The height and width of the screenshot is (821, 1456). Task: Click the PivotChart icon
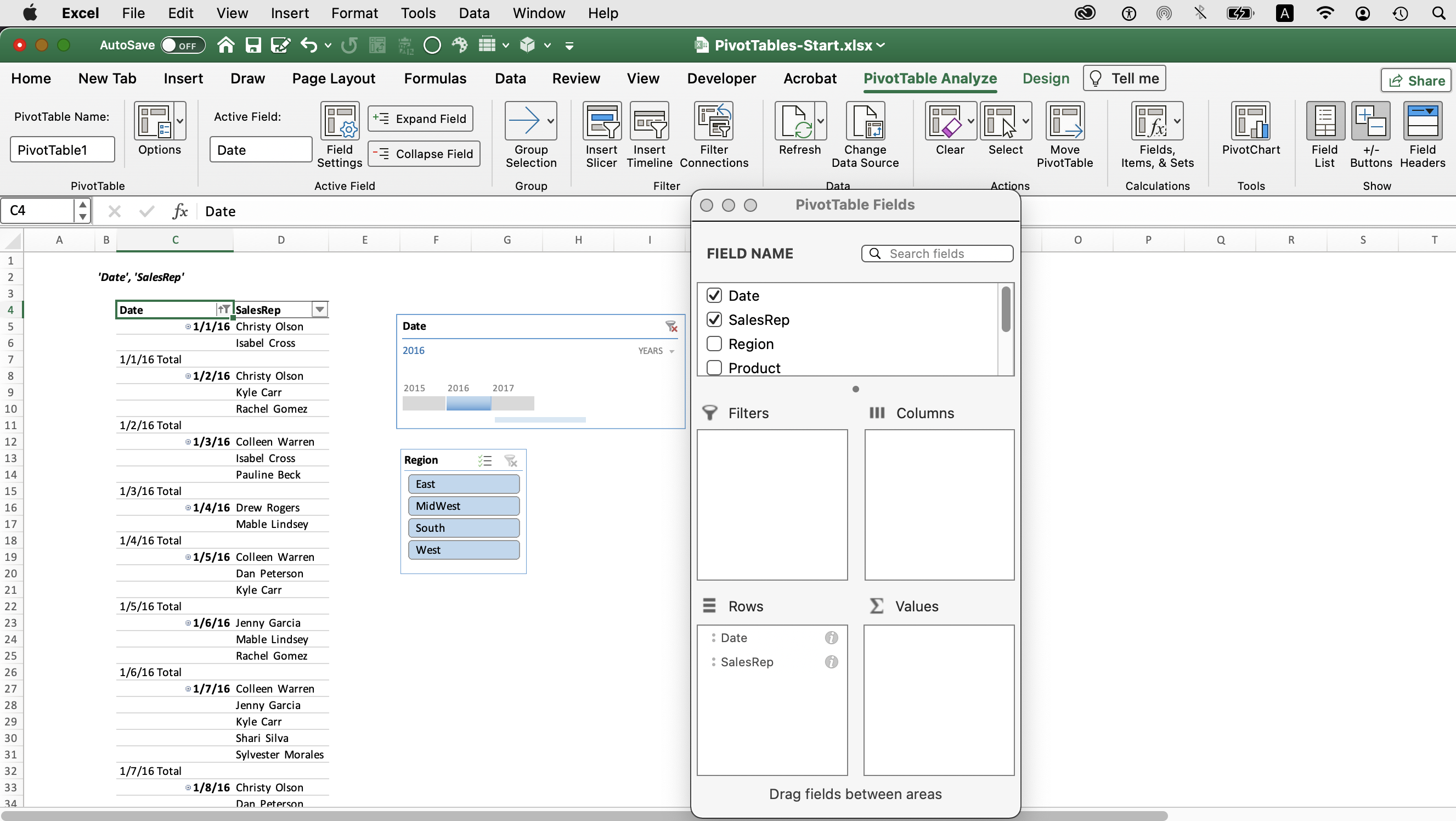(1250, 122)
